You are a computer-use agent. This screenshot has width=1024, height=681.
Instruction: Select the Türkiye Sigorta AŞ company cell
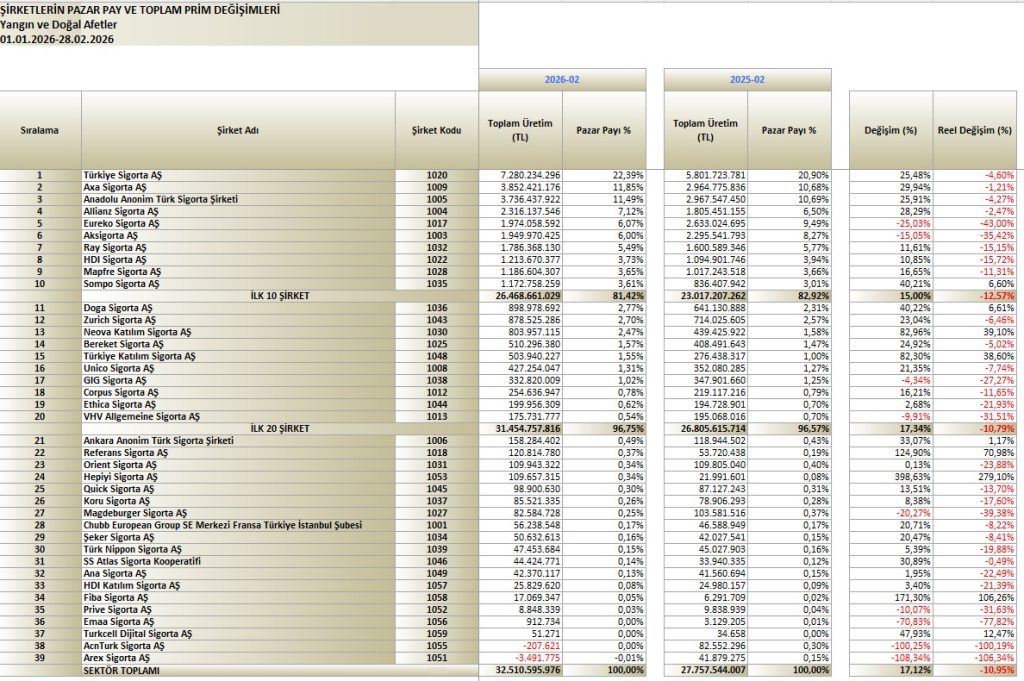pyautogui.click(x=118, y=175)
